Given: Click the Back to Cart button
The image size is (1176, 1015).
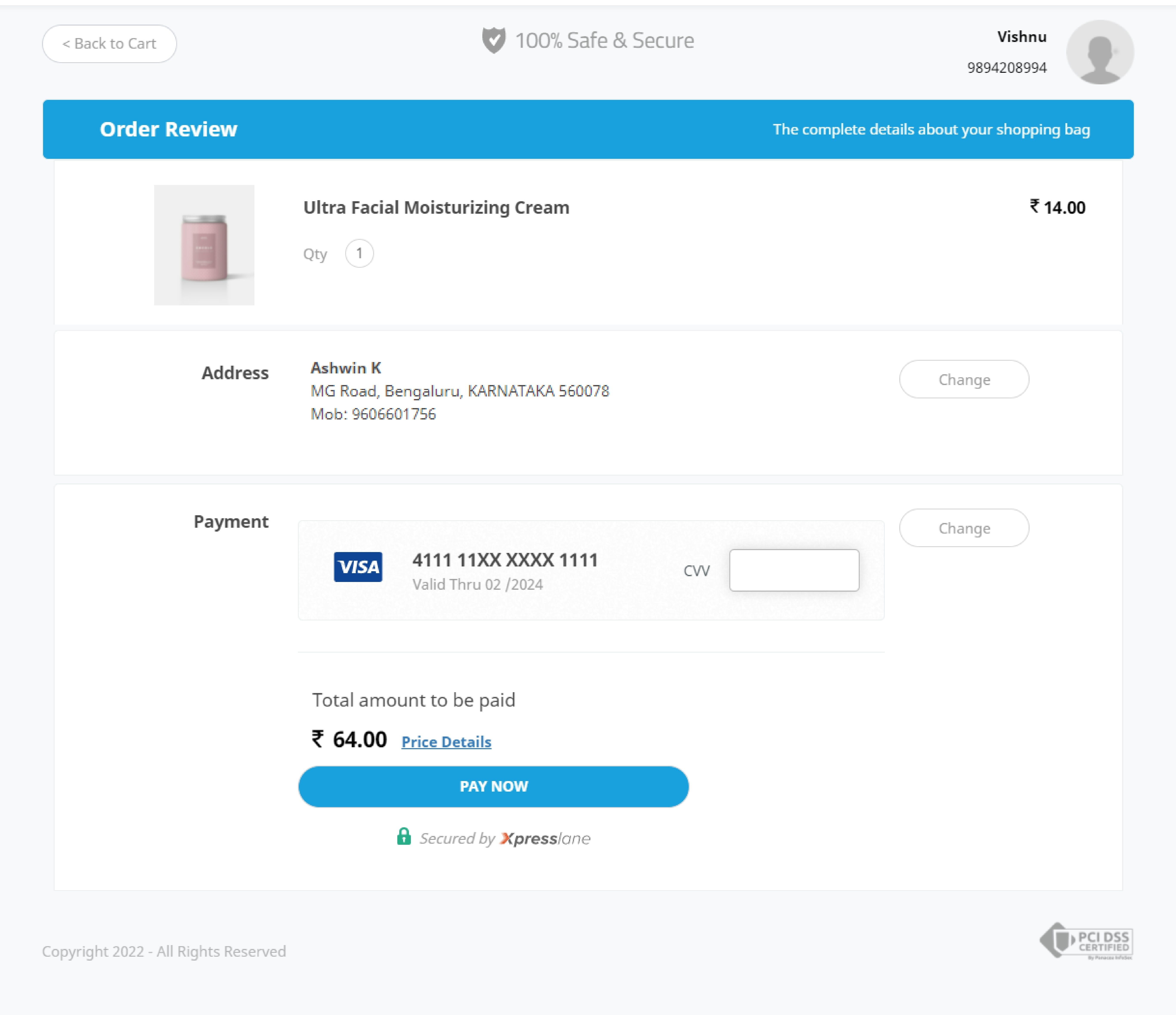Looking at the screenshot, I should coord(110,44).
